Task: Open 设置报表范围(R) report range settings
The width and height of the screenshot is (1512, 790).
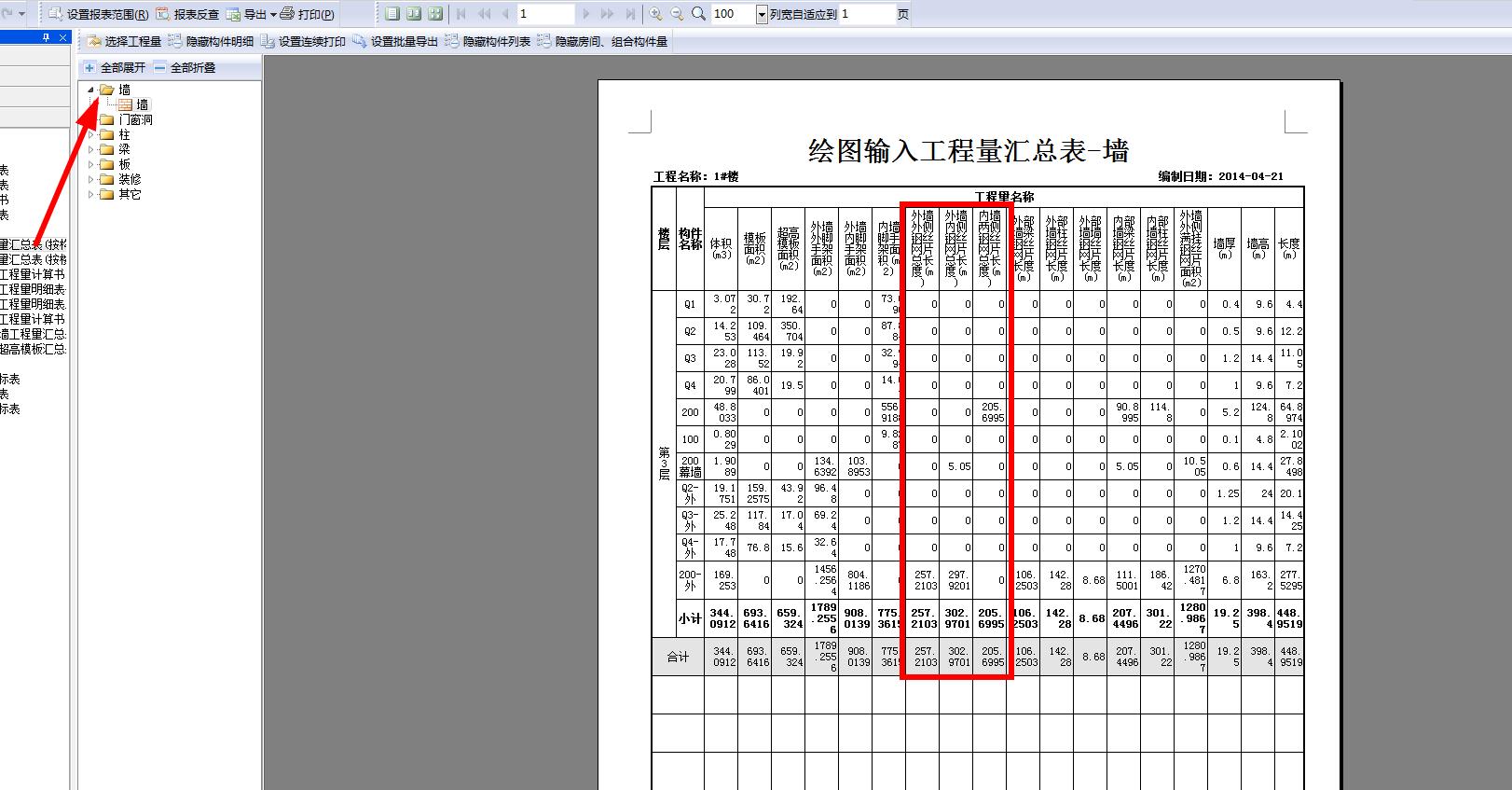Action: [98, 14]
